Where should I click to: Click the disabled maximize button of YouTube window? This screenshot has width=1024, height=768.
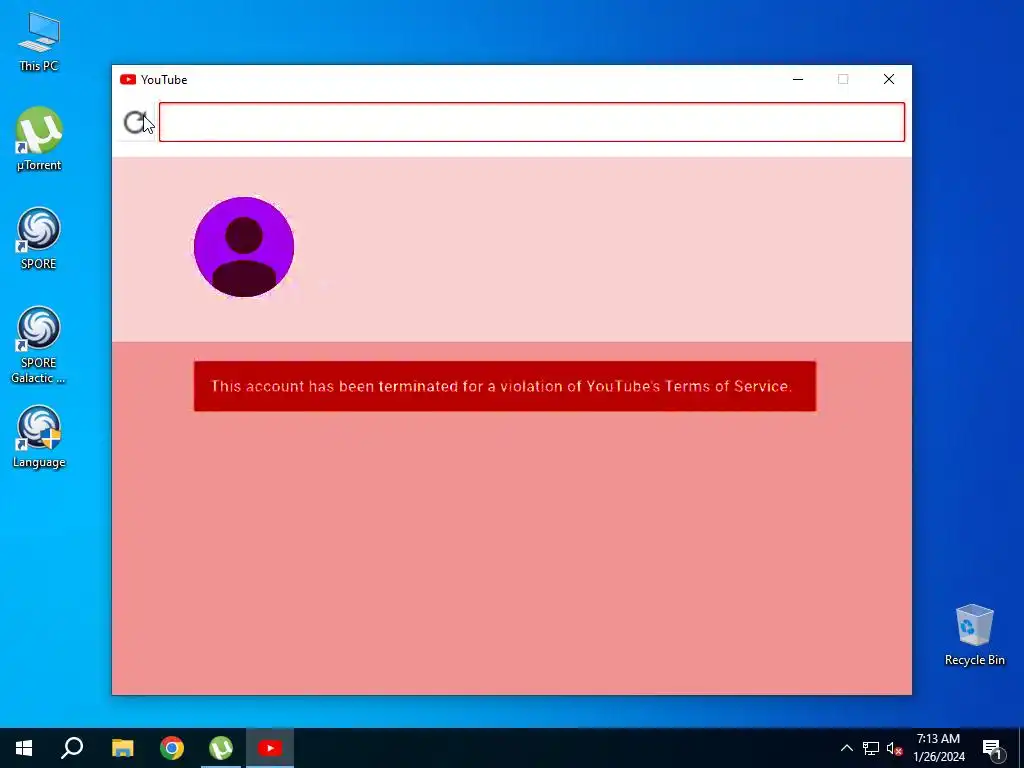(x=843, y=80)
